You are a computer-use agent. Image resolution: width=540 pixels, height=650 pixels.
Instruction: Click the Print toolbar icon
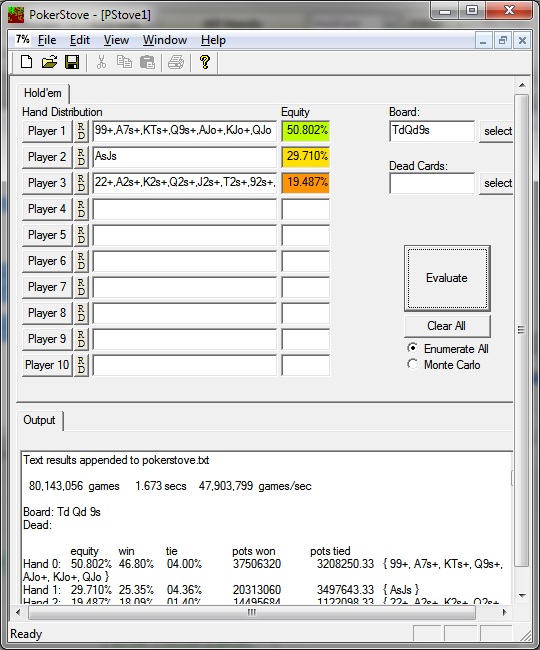tap(176, 62)
